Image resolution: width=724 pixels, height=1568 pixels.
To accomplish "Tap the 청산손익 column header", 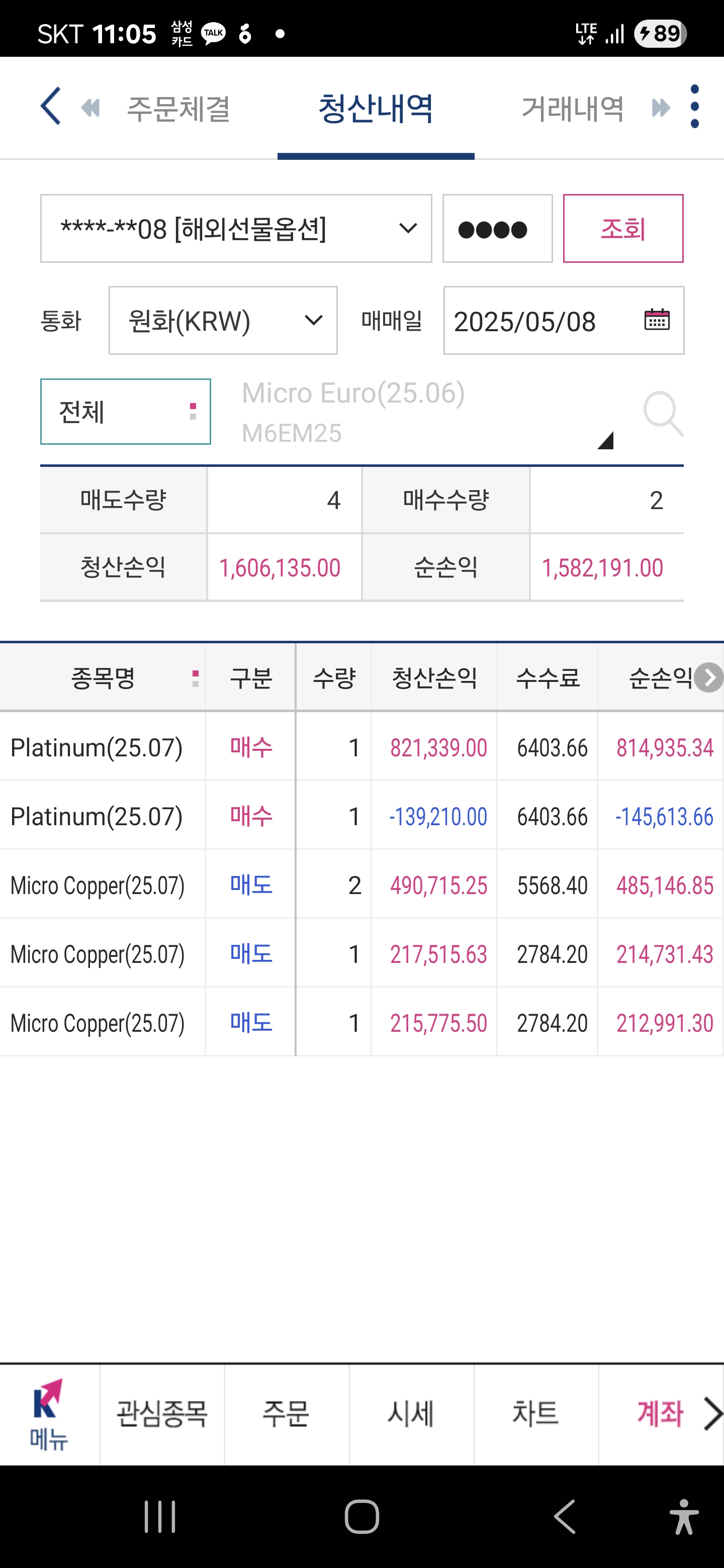I will pyautogui.click(x=434, y=677).
